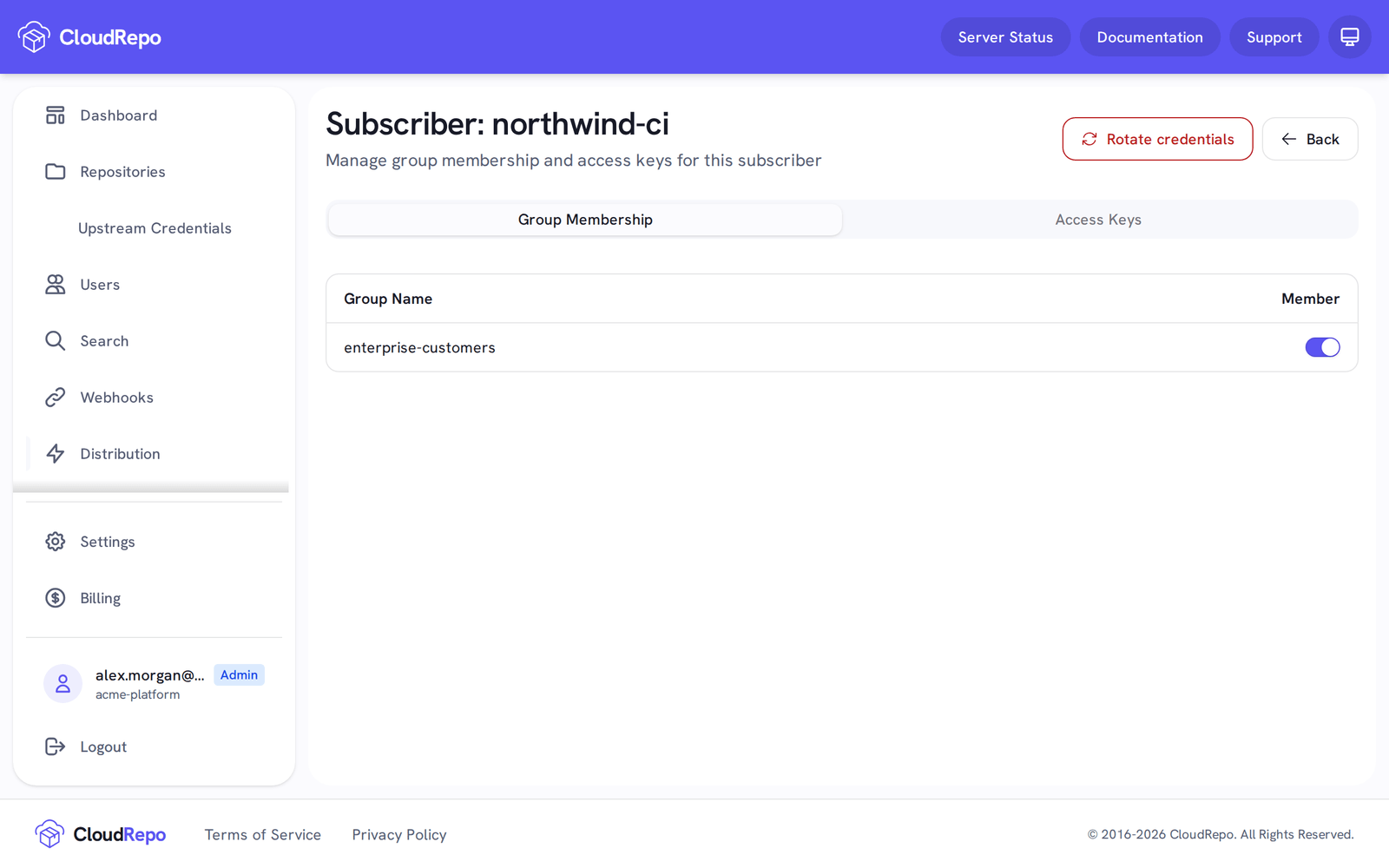Click the Dashboard sidebar icon

point(56,115)
